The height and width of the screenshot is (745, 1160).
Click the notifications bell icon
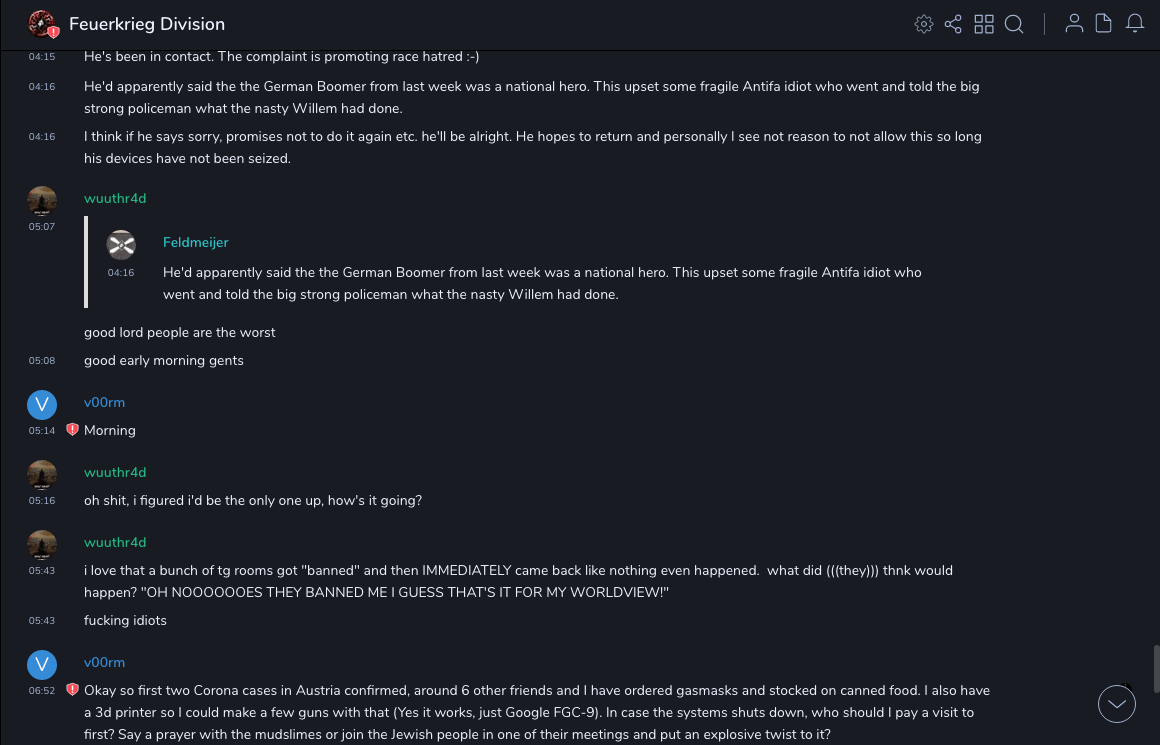click(1135, 24)
